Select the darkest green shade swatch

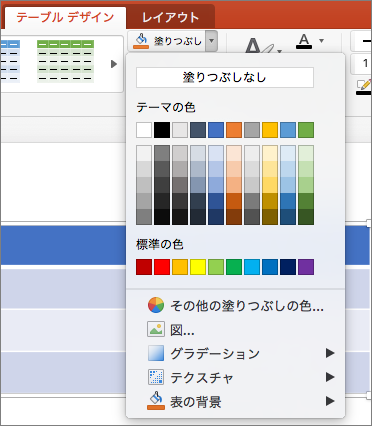[x=306, y=217]
